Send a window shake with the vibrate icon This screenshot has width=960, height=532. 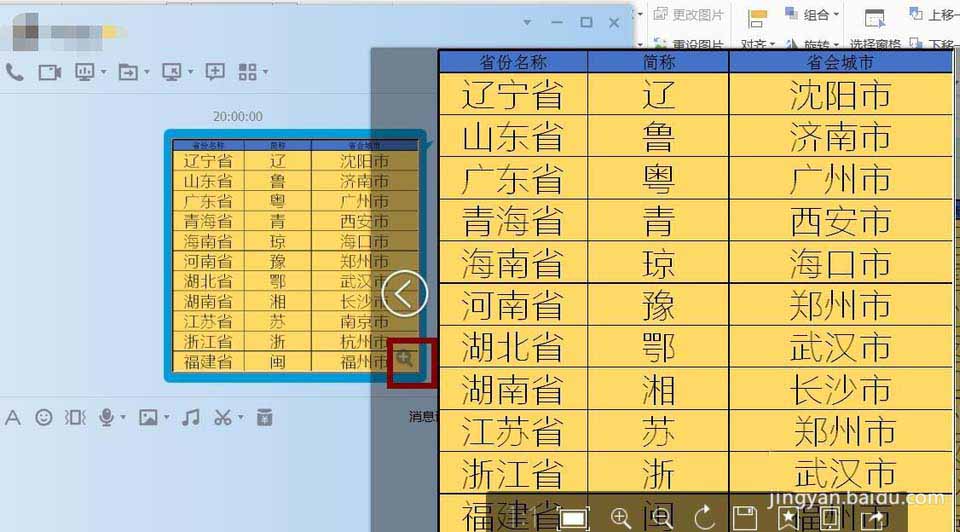[75, 417]
